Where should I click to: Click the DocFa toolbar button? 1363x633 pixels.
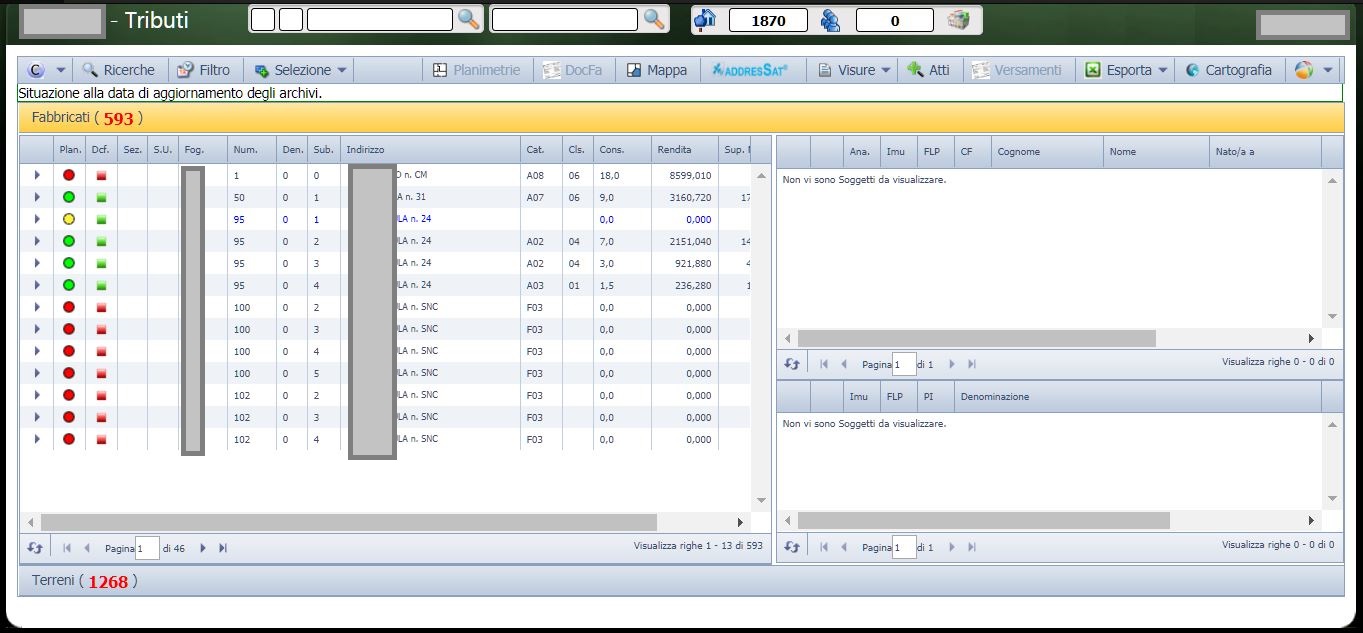click(572, 70)
